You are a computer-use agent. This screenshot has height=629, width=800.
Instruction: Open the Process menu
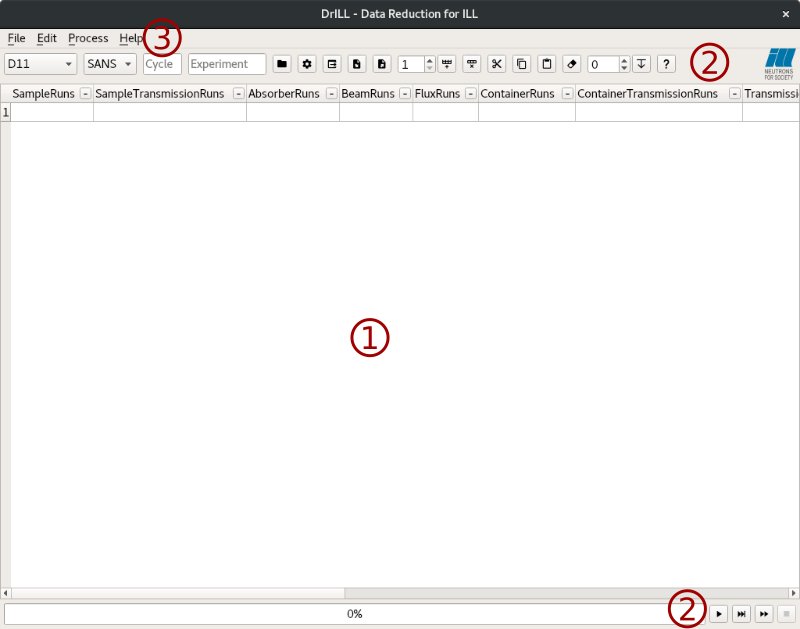coord(88,38)
